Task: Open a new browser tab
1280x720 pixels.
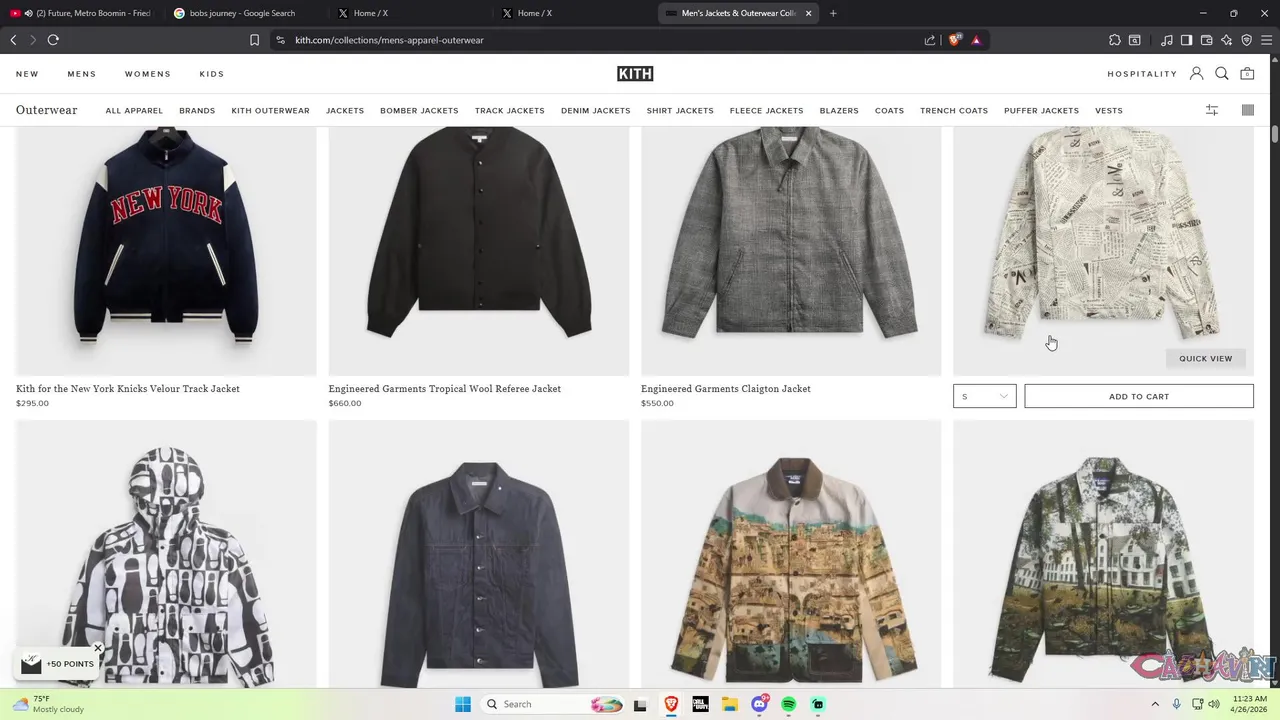Action: click(x=833, y=13)
